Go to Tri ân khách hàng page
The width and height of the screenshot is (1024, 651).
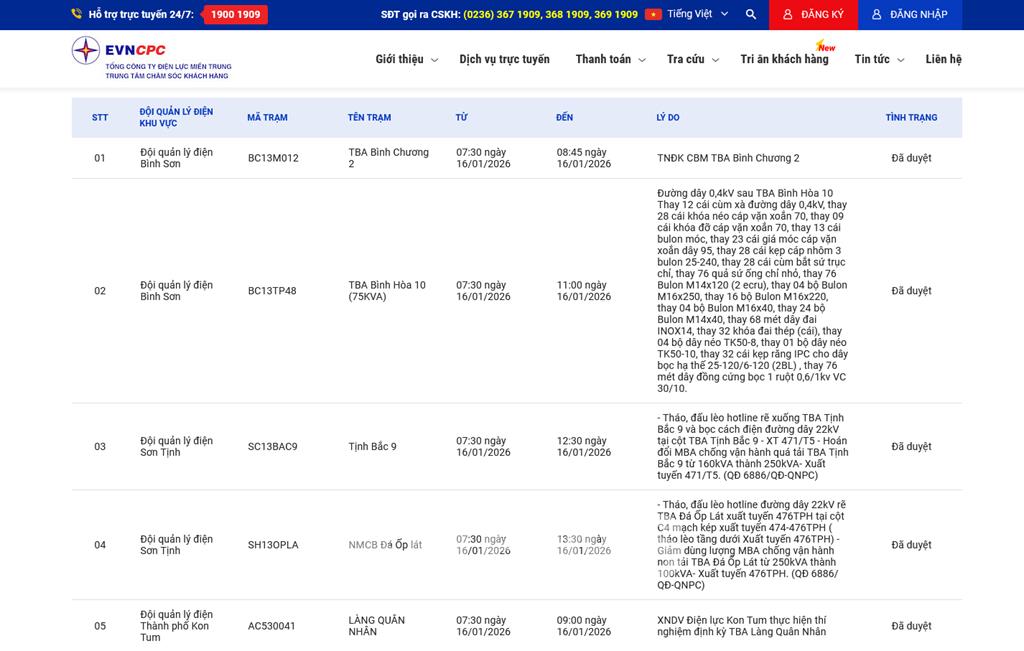point(784,59)
